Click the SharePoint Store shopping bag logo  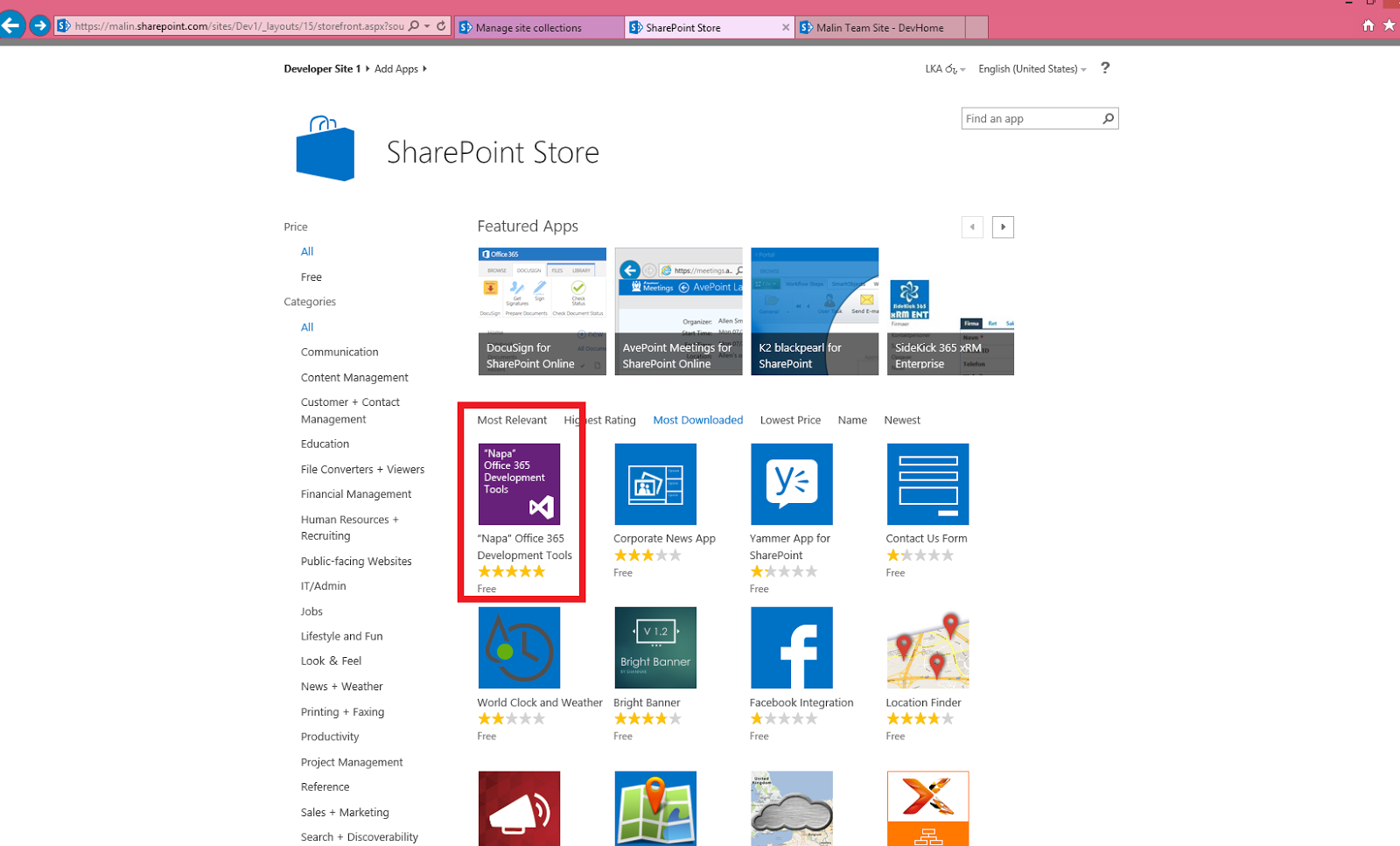[x=325, y=149]
